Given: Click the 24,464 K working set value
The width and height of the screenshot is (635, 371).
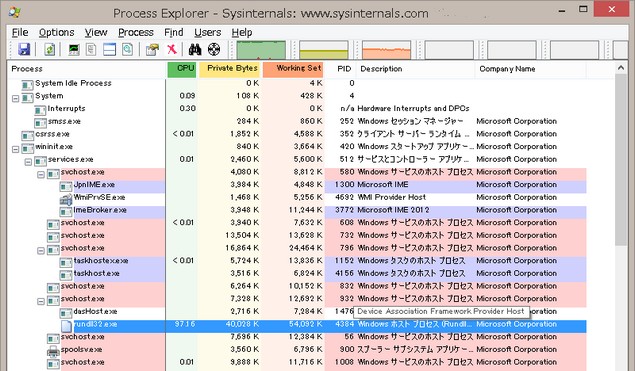Looking at the screenshot, I should 305,248.
